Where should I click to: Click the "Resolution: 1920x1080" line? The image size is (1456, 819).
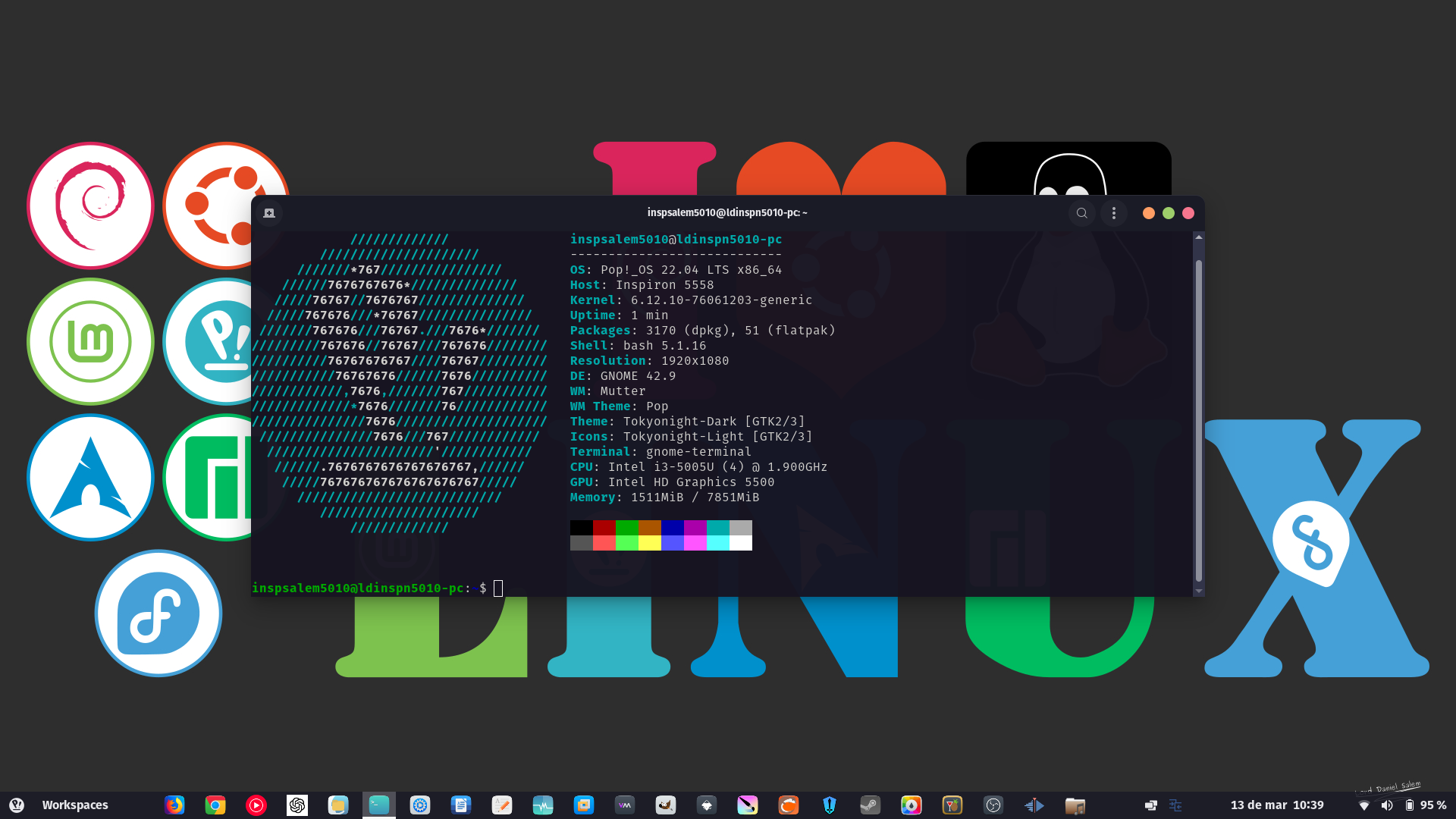649,361
